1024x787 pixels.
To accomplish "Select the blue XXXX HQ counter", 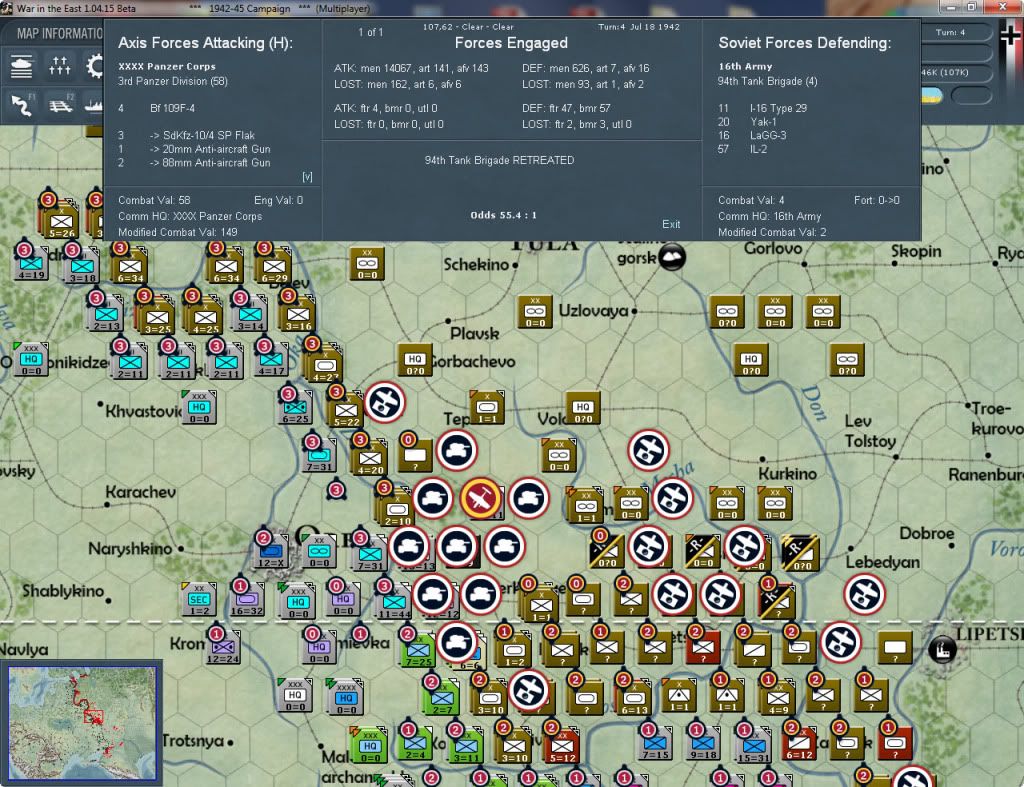I will coord(347,697).
